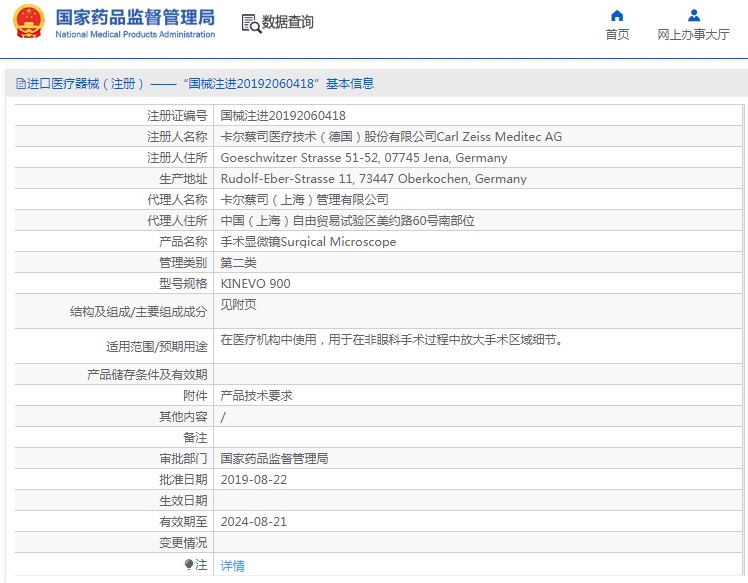Select 中国（上海）自由贸易试验区 agent address
748x583 pixels.
347,220
